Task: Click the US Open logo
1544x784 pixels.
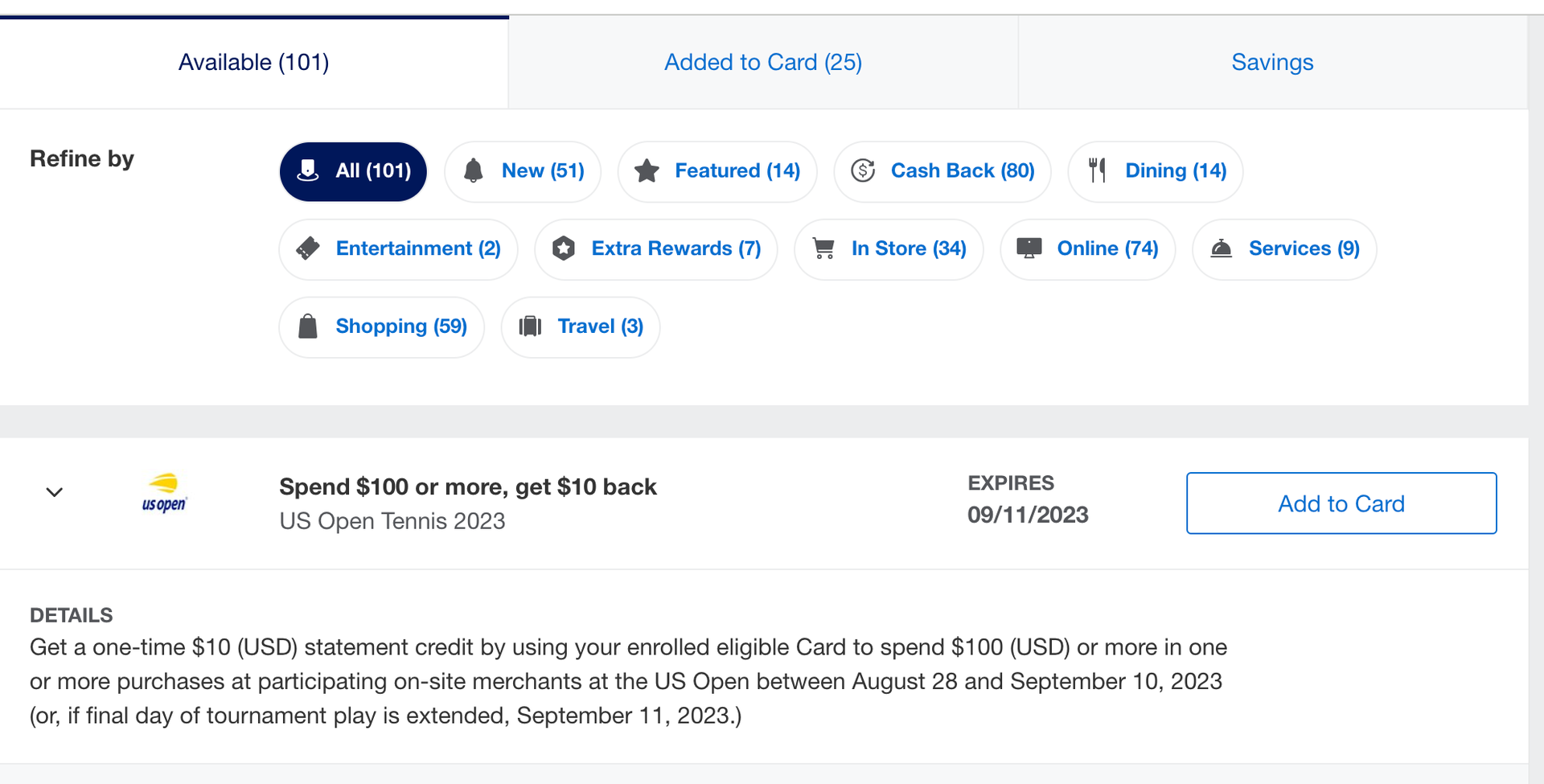Action: [x=165, y=493]
